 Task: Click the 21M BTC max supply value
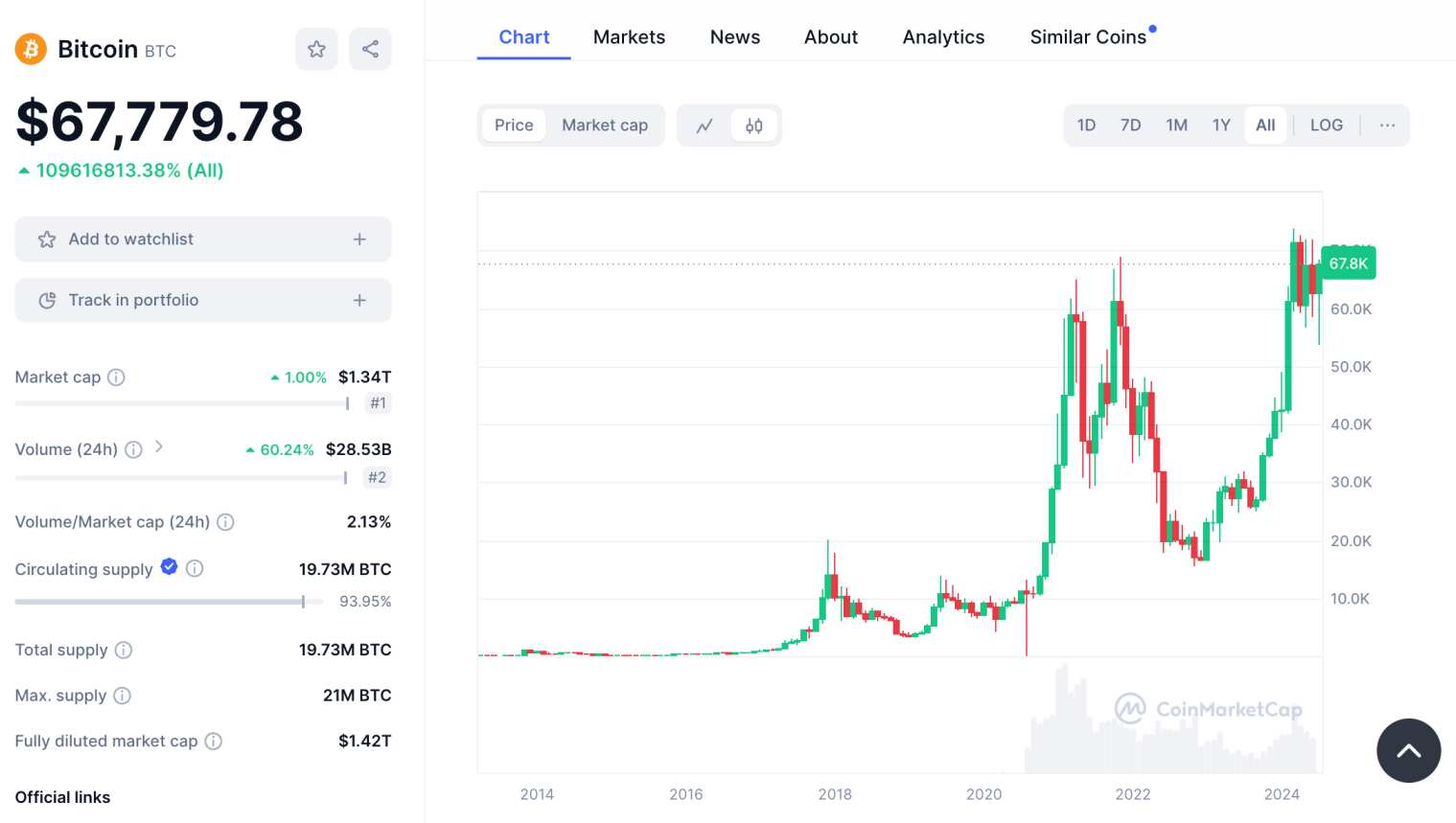pyautogui.click(x=357, y=696)
